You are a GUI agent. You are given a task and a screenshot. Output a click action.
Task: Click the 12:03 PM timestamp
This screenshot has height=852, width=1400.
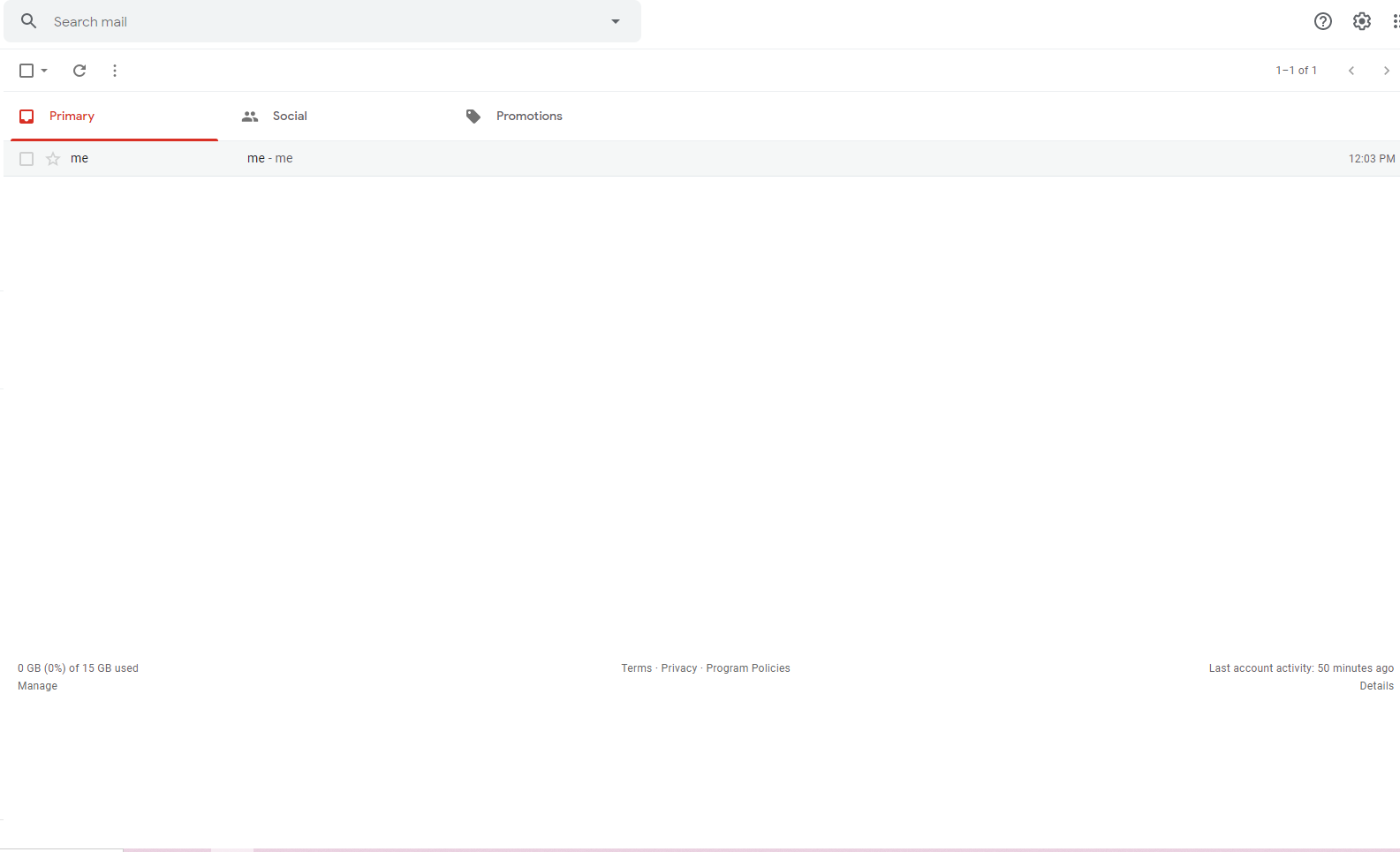point(1372,159)
